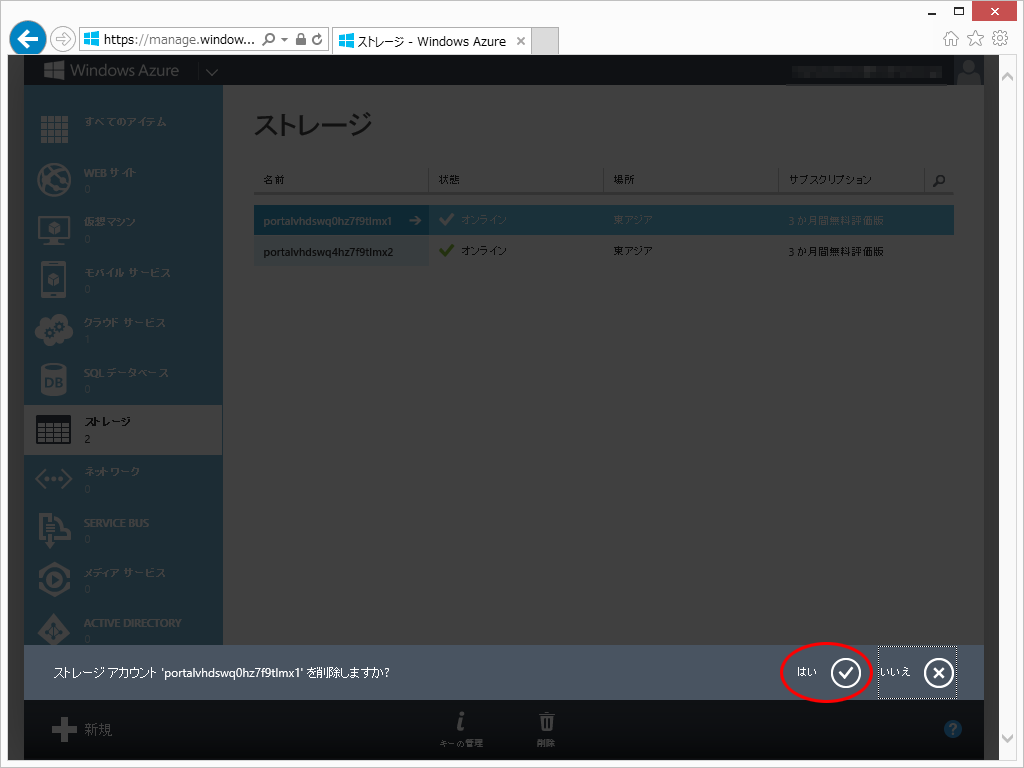Open the ネットワーク arrows icon
This screenshot has height=768, width=1024.
click(x=54, y=479)
